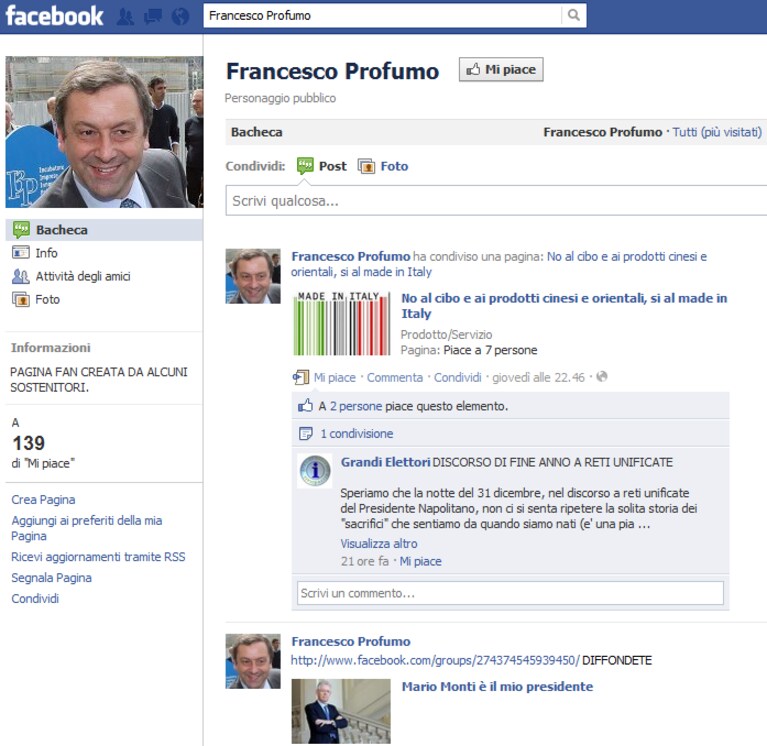Like the Grandi Elettori comment
The image size is (767, 746).
pyautogui.click(x=421, y=561)
